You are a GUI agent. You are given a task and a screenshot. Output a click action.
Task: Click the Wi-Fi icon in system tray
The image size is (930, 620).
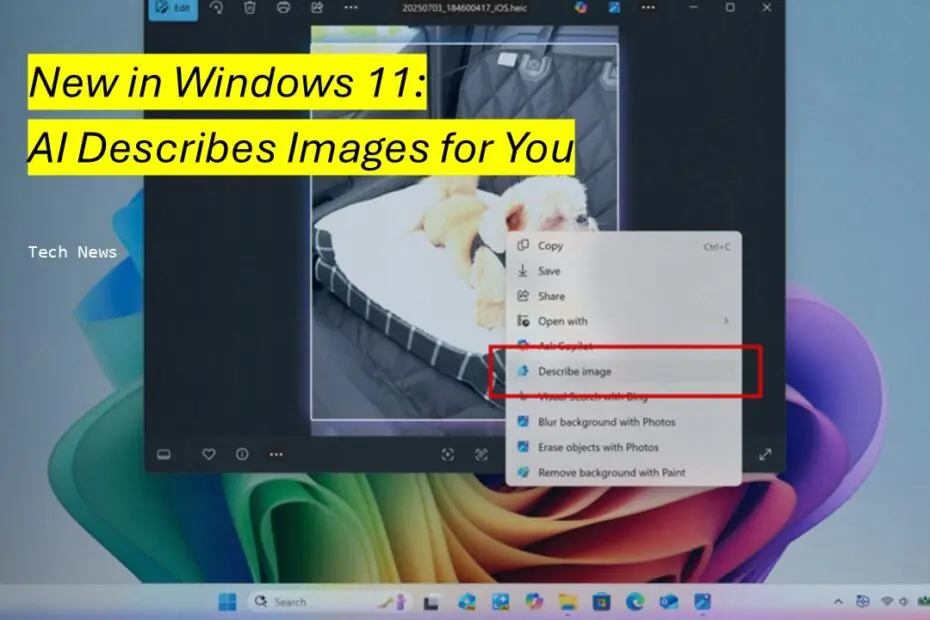(x=887, y=601)
